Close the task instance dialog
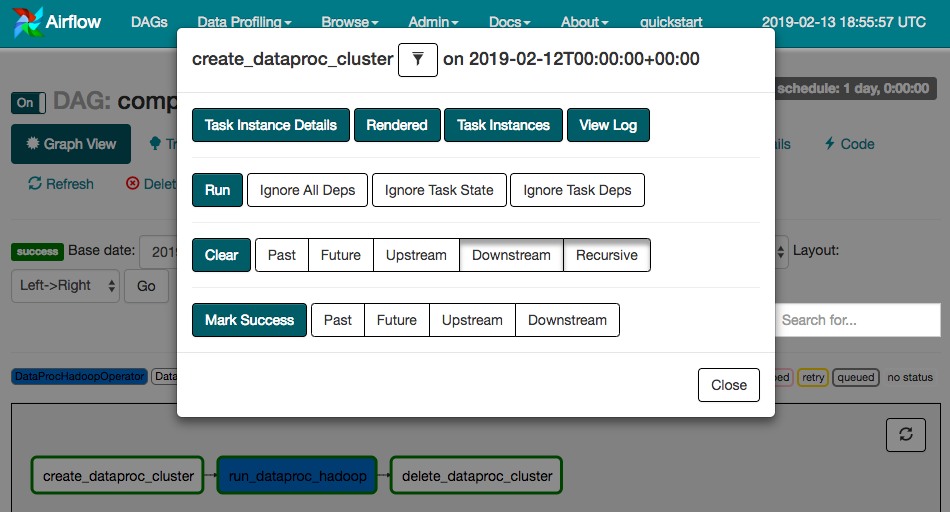 (728, 385)
